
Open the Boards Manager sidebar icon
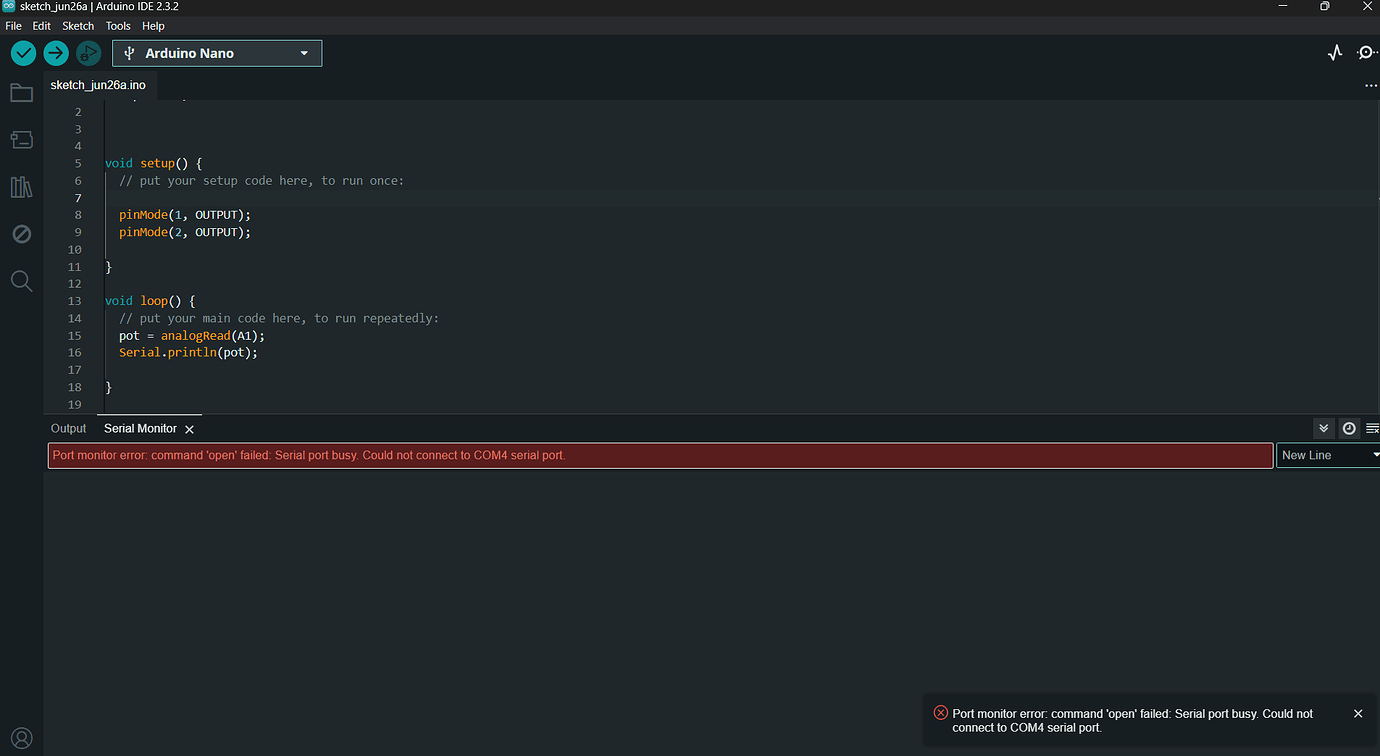coord(21,140)
